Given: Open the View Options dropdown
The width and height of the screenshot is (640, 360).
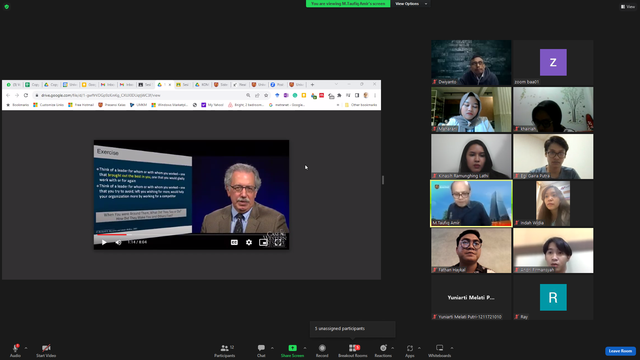Looking at the screenshot, I should [x=411, y=4].
